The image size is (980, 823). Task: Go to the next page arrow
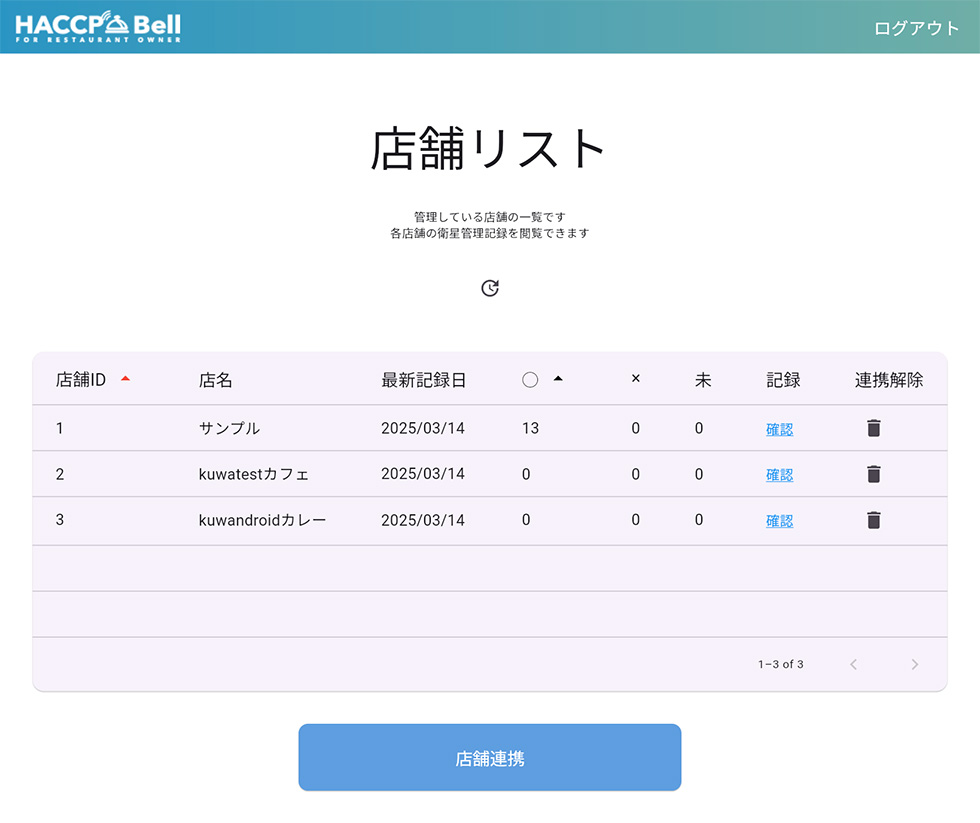point(914,664)
